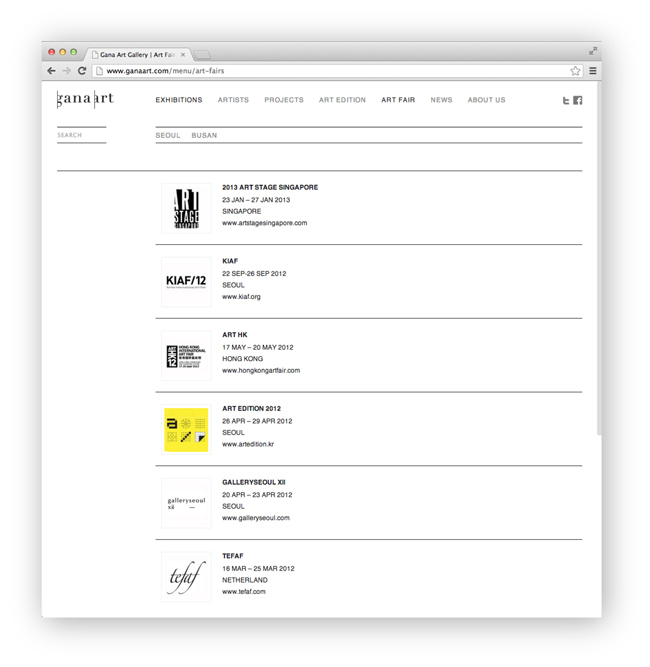Open Gana Art Facebook icon

point(577,100)
